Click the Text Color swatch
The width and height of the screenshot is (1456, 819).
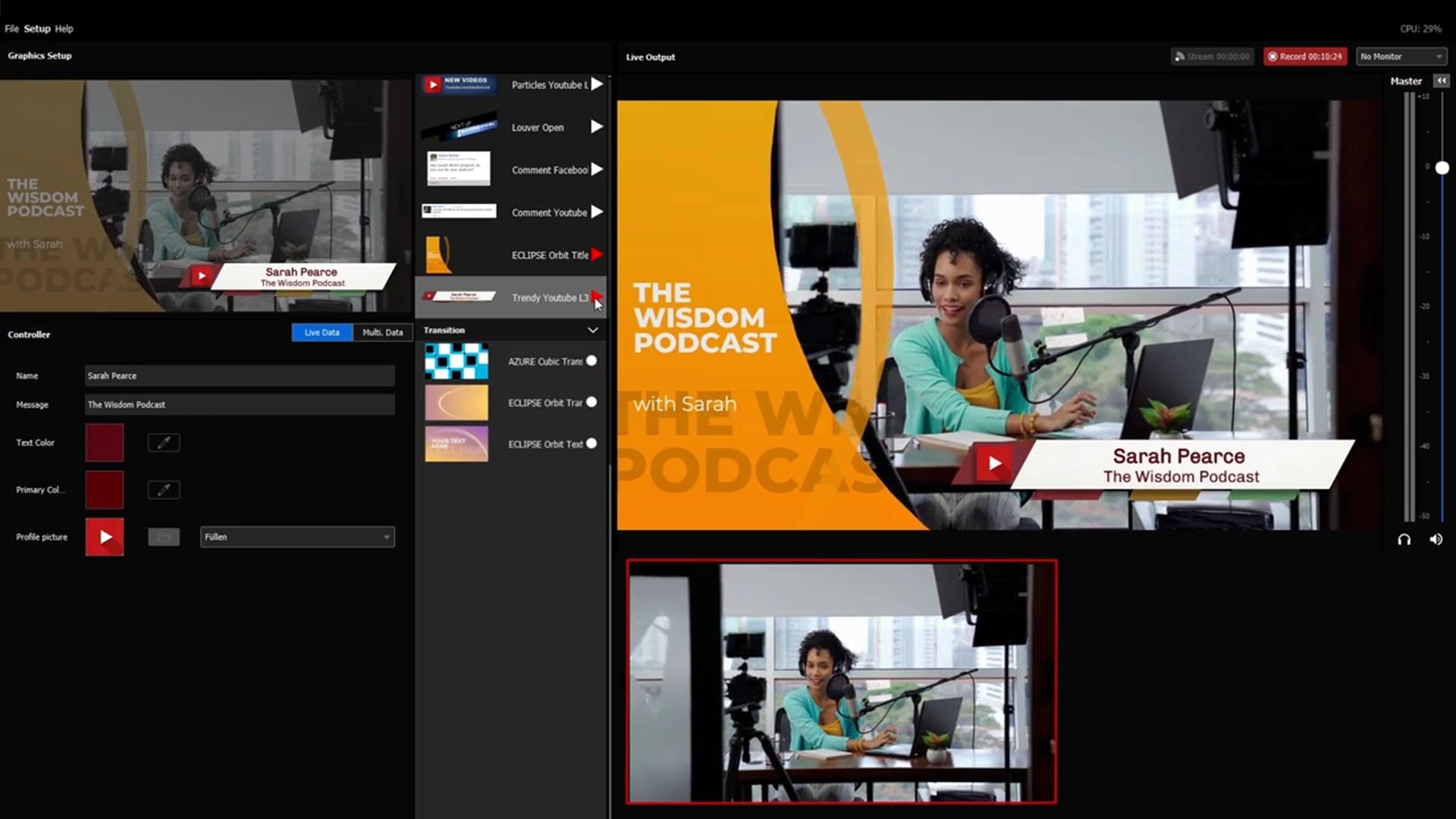point(105,443)
